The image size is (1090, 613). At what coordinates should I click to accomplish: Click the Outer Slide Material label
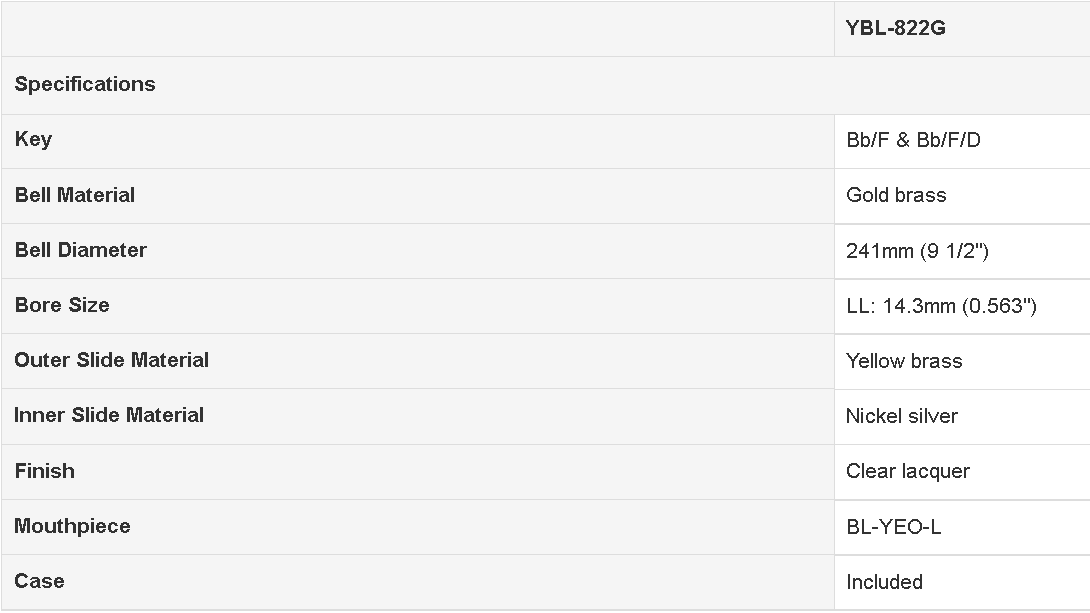click(x=112, y=359)
